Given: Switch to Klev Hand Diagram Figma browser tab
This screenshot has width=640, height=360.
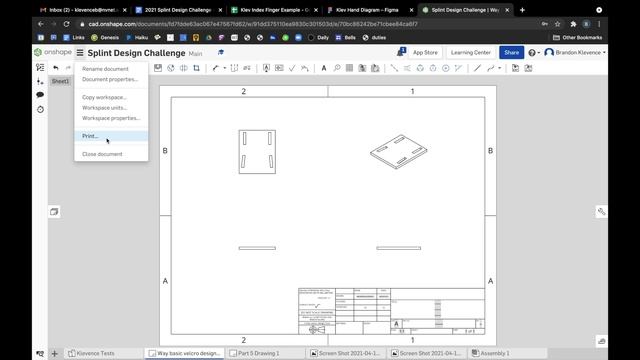Looking at the screenshot, I should pyautogui.click(x=367, y=10).
